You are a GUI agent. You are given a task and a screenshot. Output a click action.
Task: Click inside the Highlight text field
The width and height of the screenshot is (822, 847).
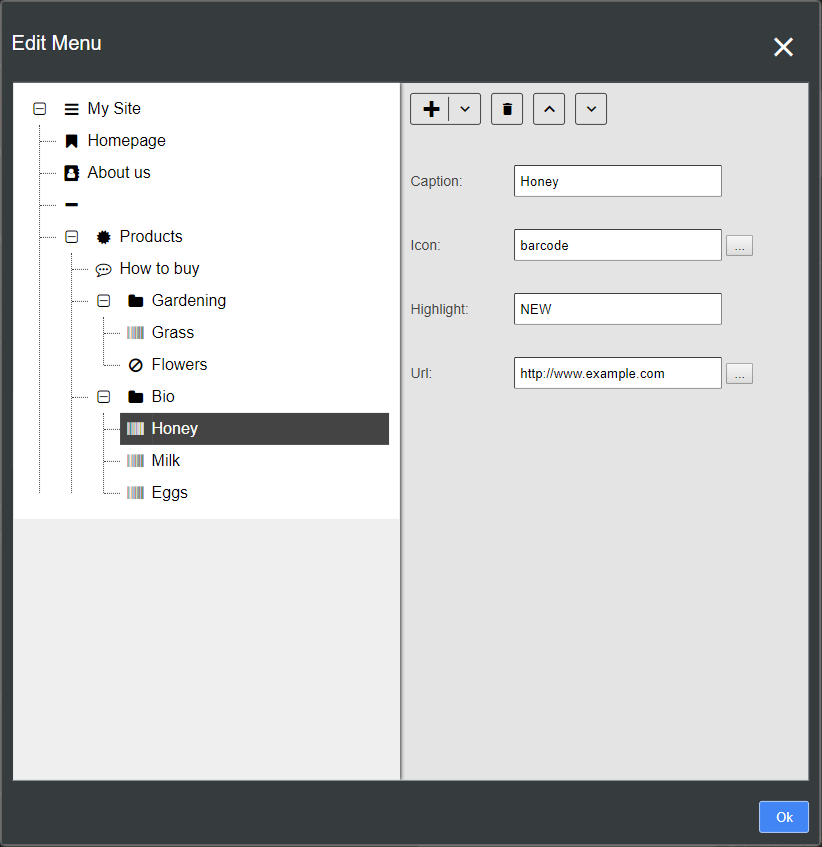coord(617,309)
